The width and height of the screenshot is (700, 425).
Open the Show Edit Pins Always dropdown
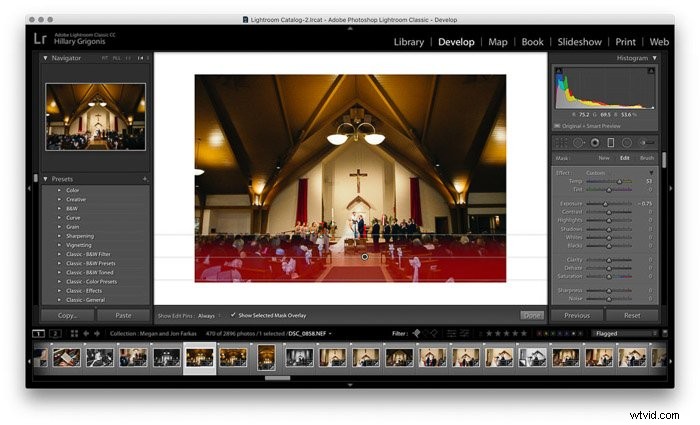pyautogui.click(x=208, y=316)
